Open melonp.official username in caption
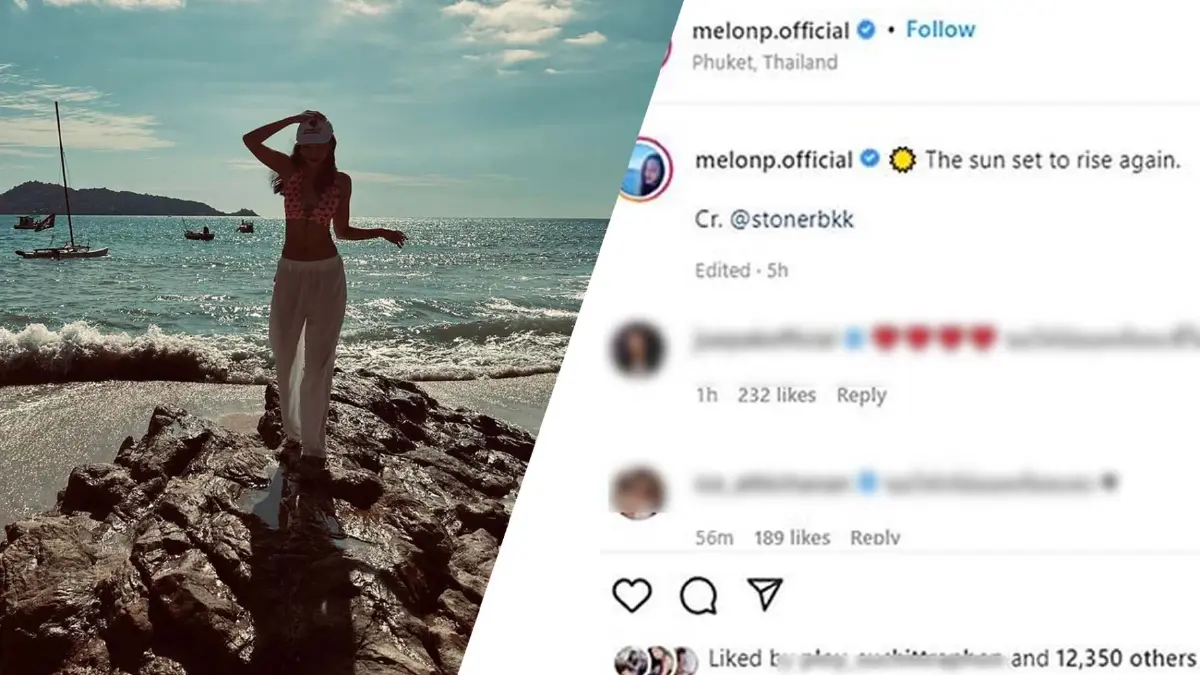 coord(773,160)
